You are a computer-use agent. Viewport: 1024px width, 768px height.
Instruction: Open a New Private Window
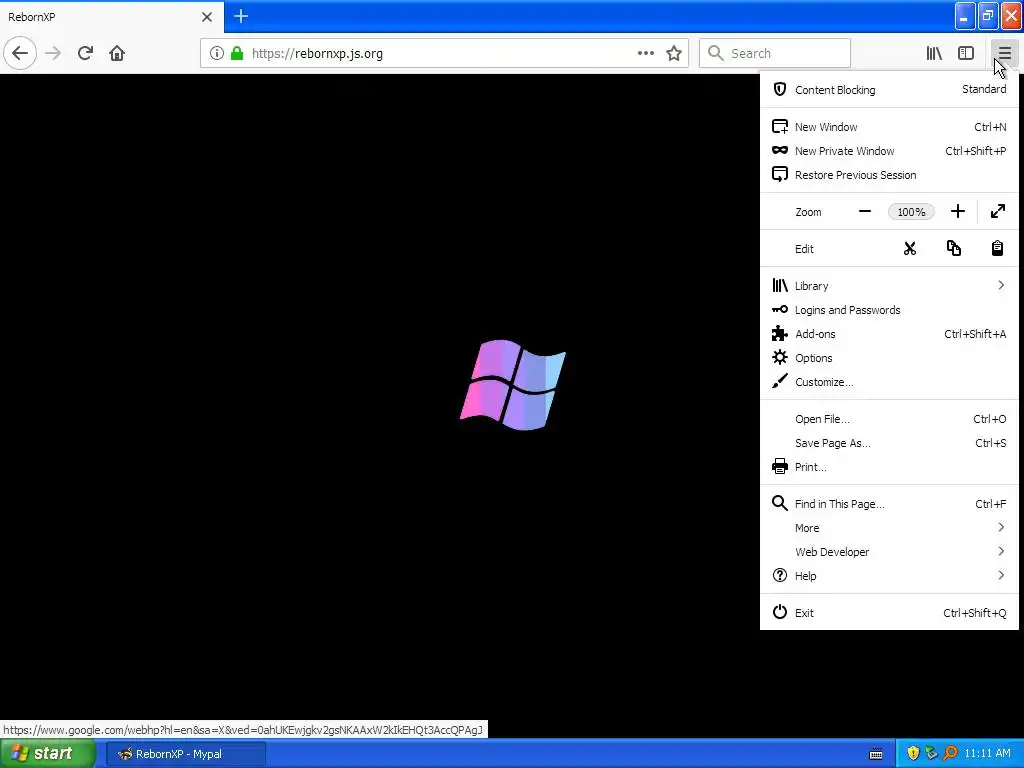[x=889, y=151]
